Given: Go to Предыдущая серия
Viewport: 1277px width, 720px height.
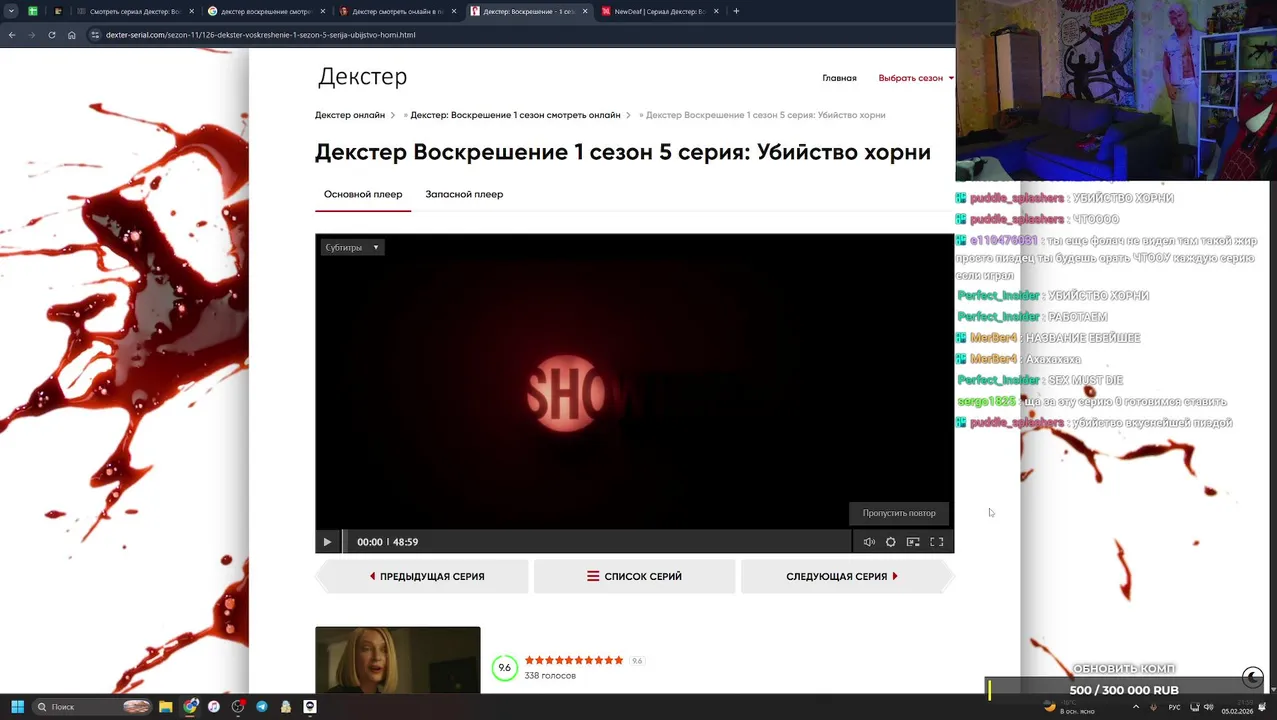Looking at the screenshot, I should pyautogui.click(x=425, y=576).
